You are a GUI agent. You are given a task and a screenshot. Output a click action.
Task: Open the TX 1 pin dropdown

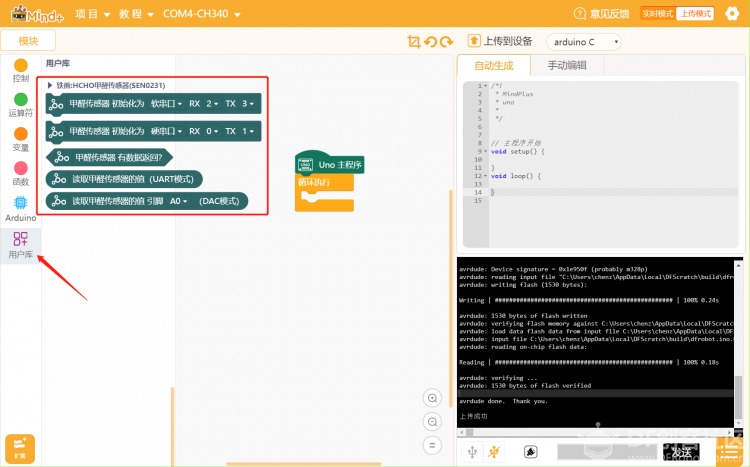point(247,131)
